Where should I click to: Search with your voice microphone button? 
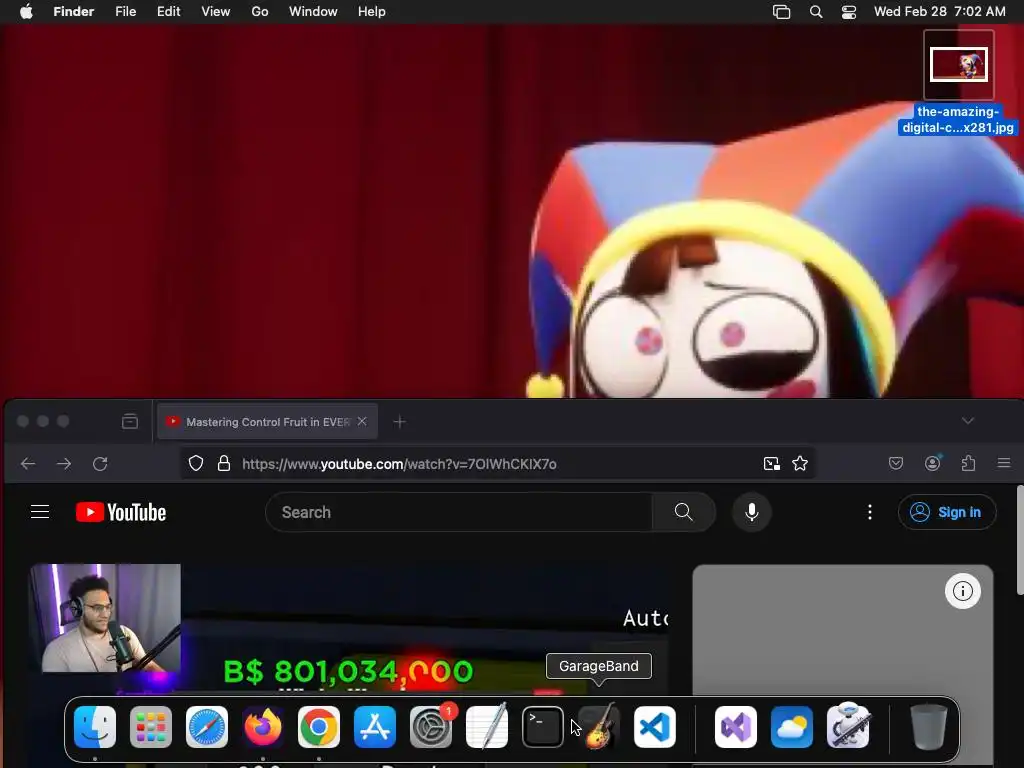752,512
